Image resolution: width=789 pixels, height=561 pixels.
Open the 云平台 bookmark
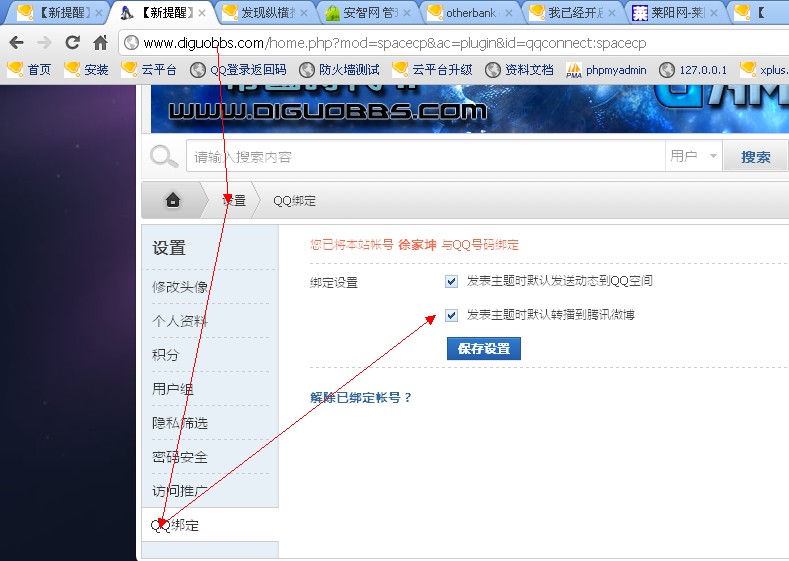(x=149, y=69)
